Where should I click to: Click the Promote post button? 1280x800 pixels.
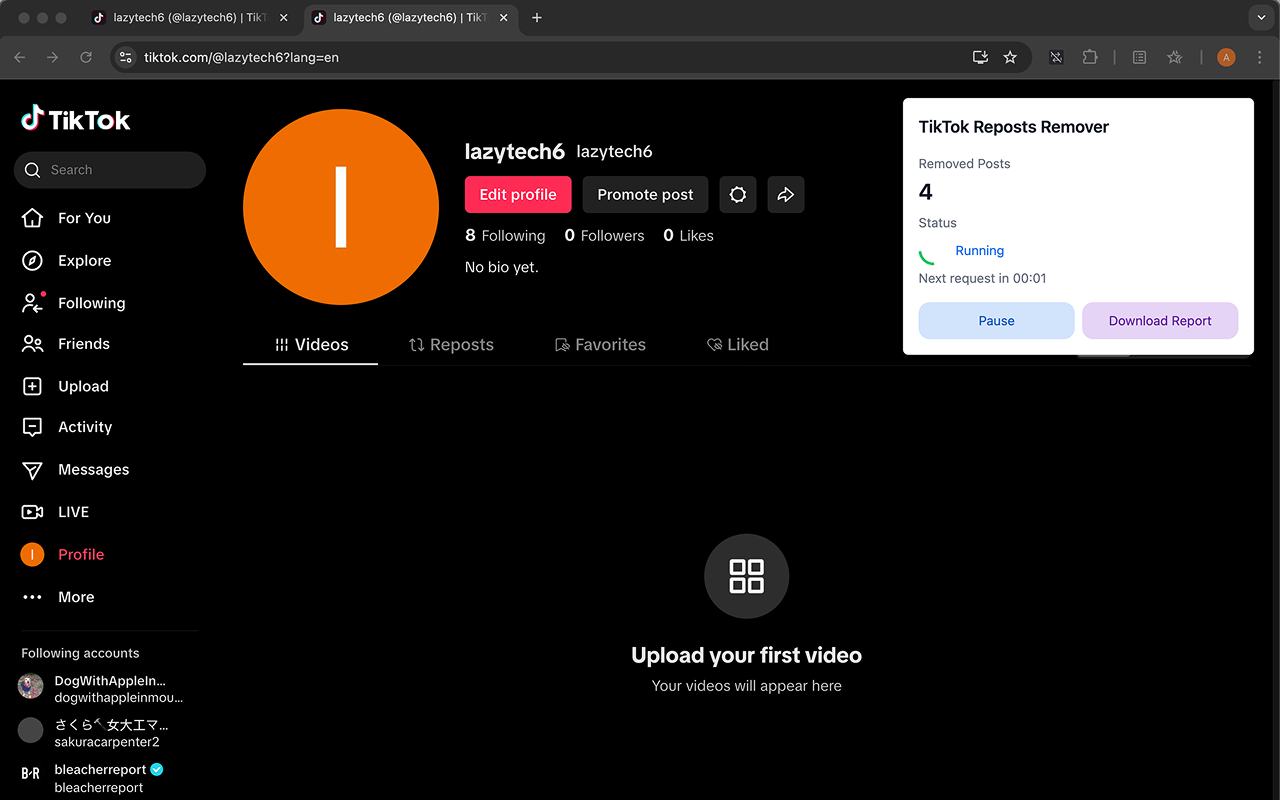click(645, 194)
